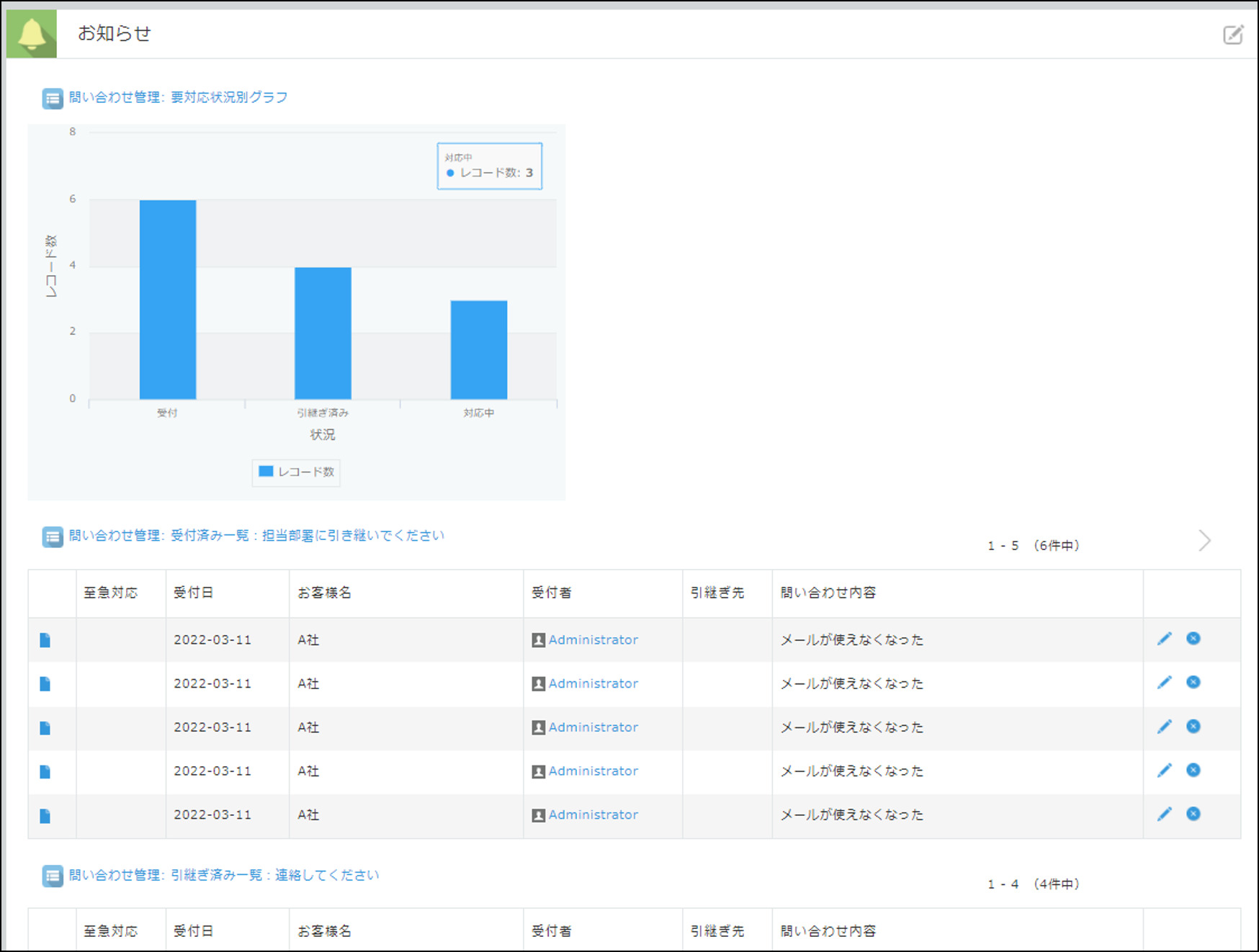Edit the first 受付済み record with pencil icon
This screenshot has width=1259, height=952.
click(1165, 639)
